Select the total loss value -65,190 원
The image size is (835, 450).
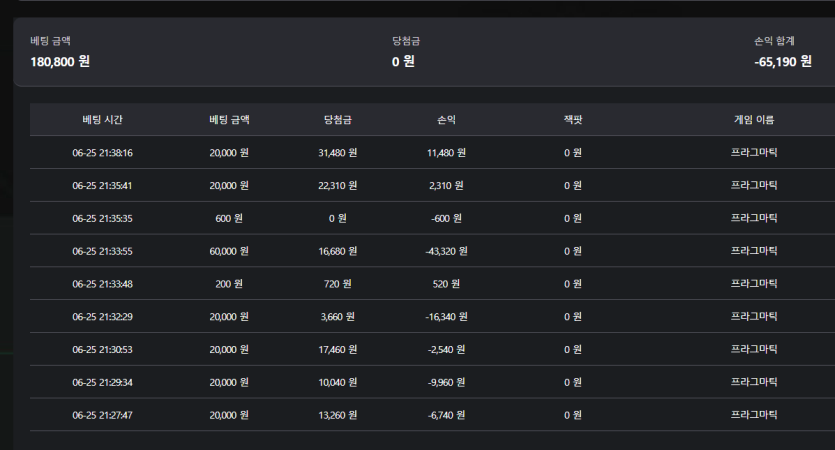pos(783,62)
